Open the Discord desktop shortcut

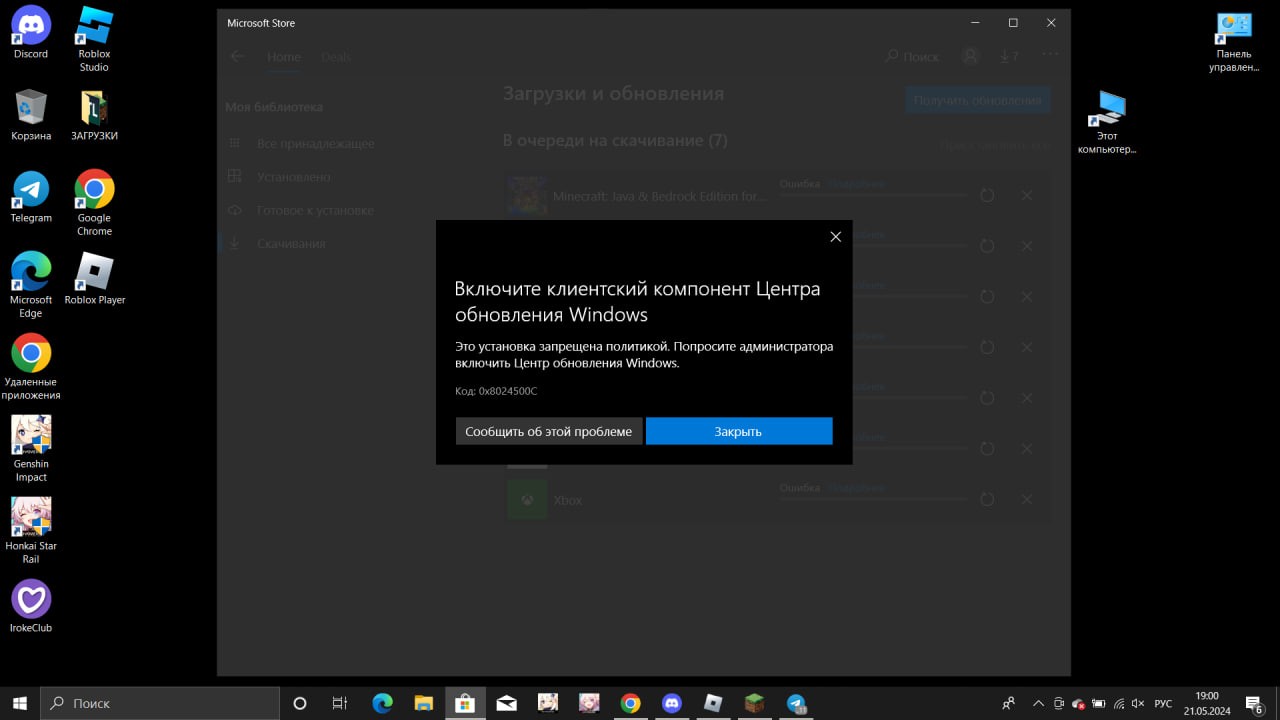[31, 32]
